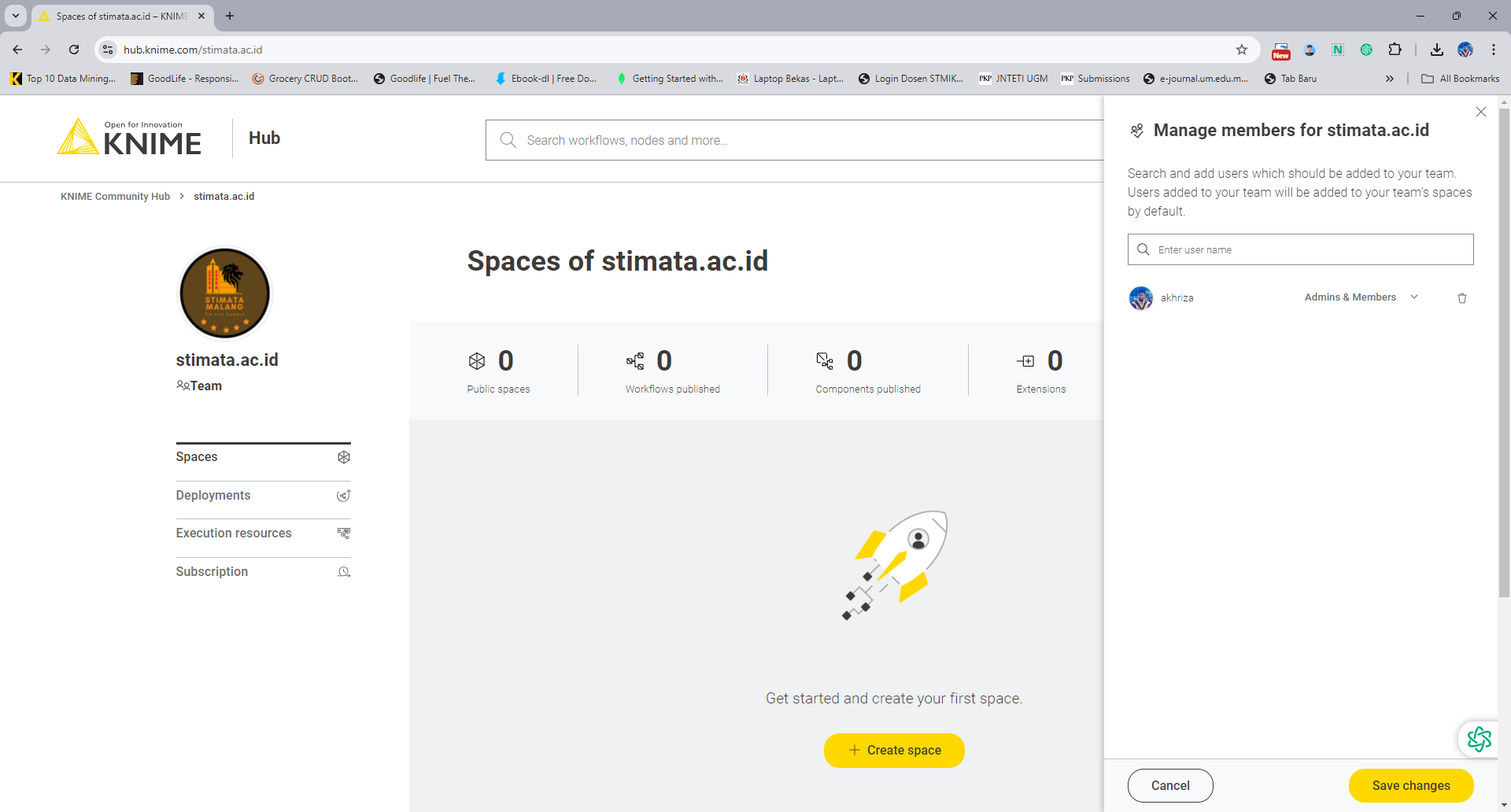This screenshot has height=812, width=1511.
Task: Close the Spaces of stimata.ac.id tab
Action: [x=201, y=16]
